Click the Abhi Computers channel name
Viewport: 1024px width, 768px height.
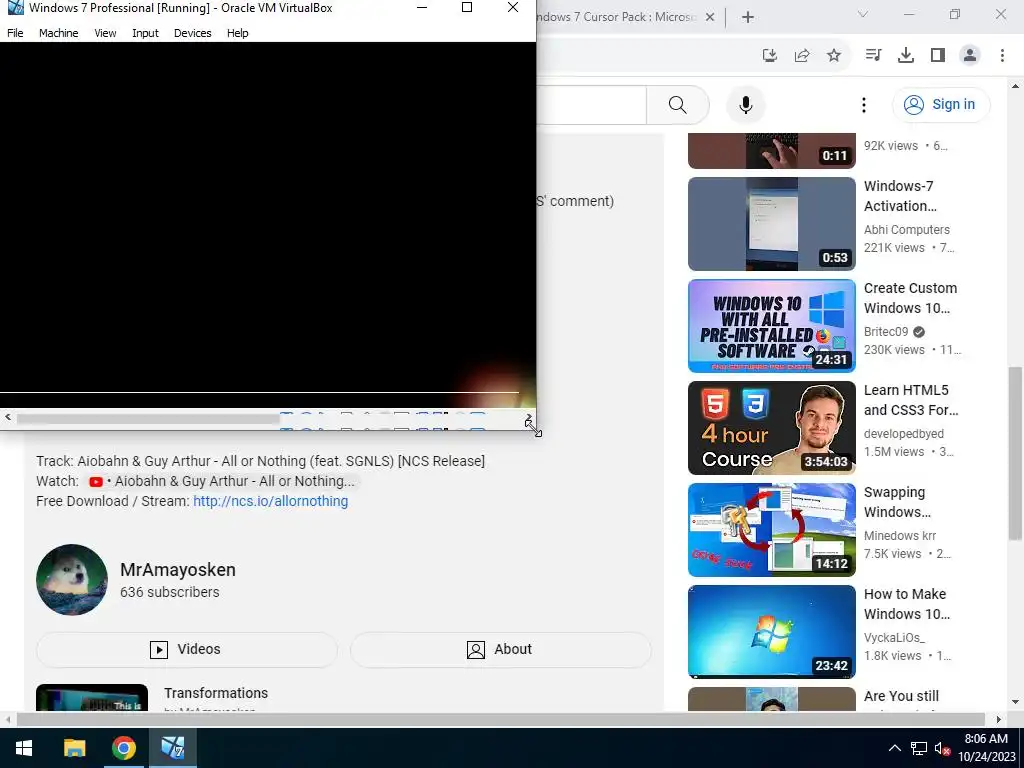click(x=906, y=230)
